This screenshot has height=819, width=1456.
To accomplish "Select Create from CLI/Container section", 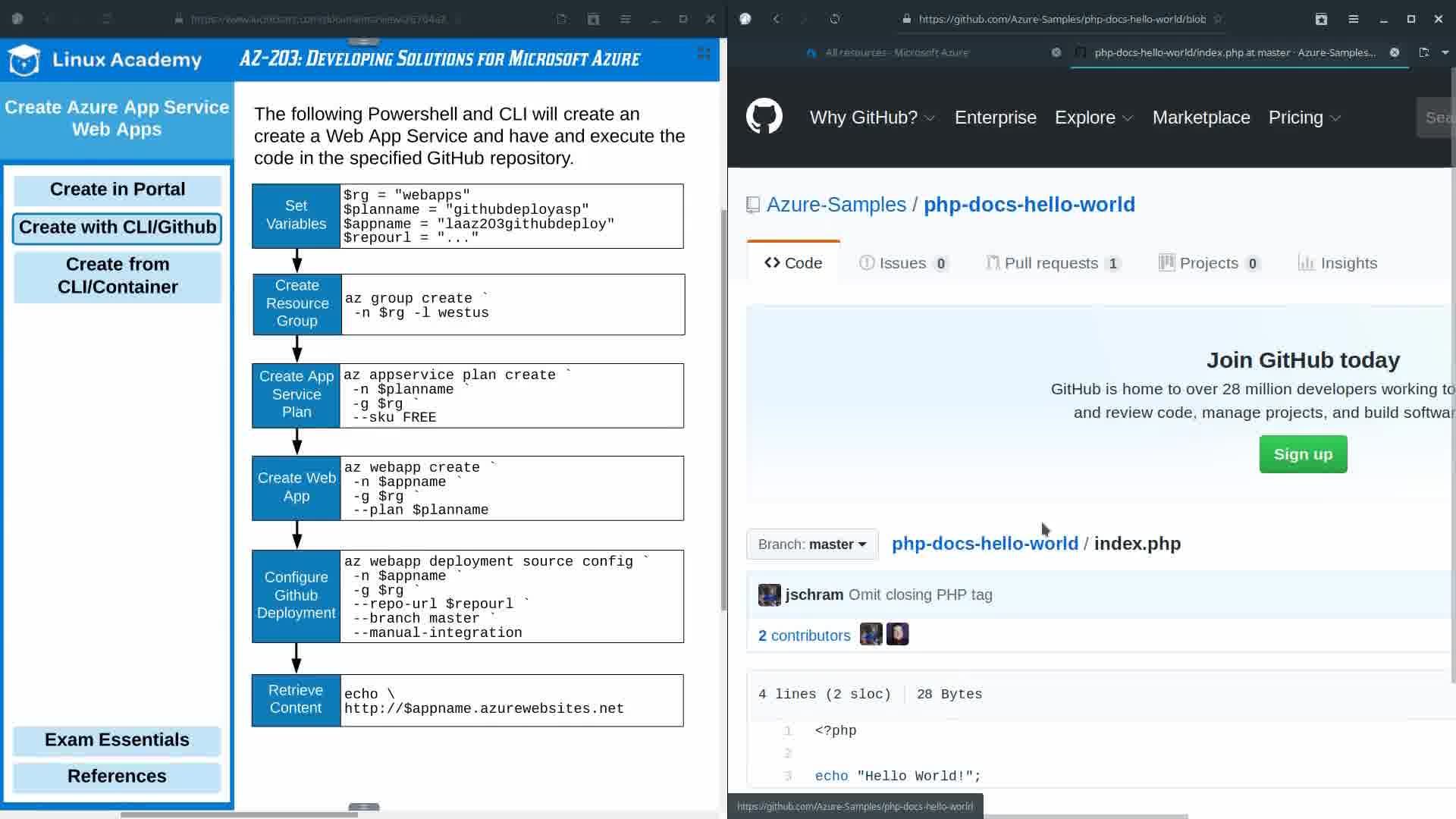I will click(x=118, y=275).
